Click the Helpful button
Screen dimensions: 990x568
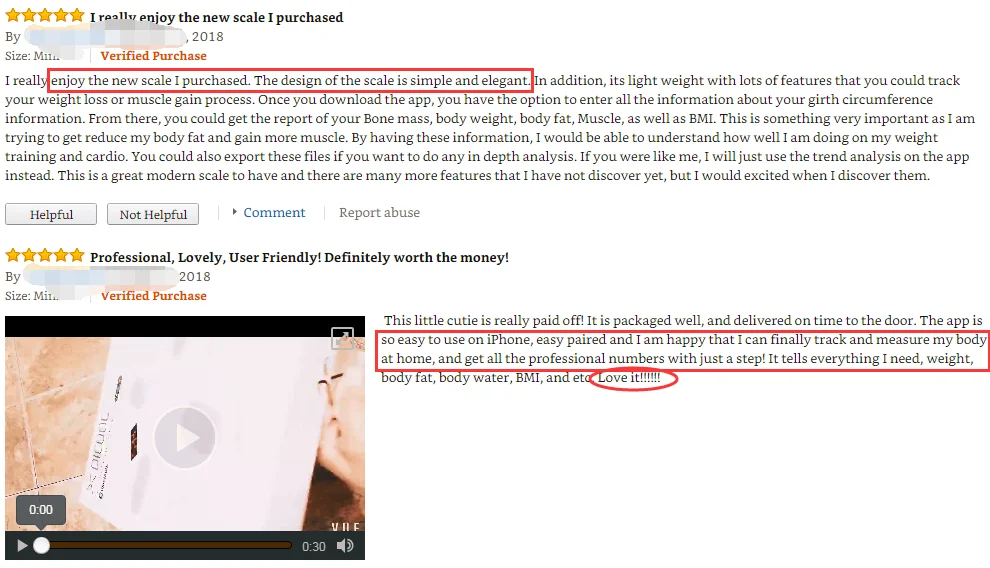coord(51,214)
